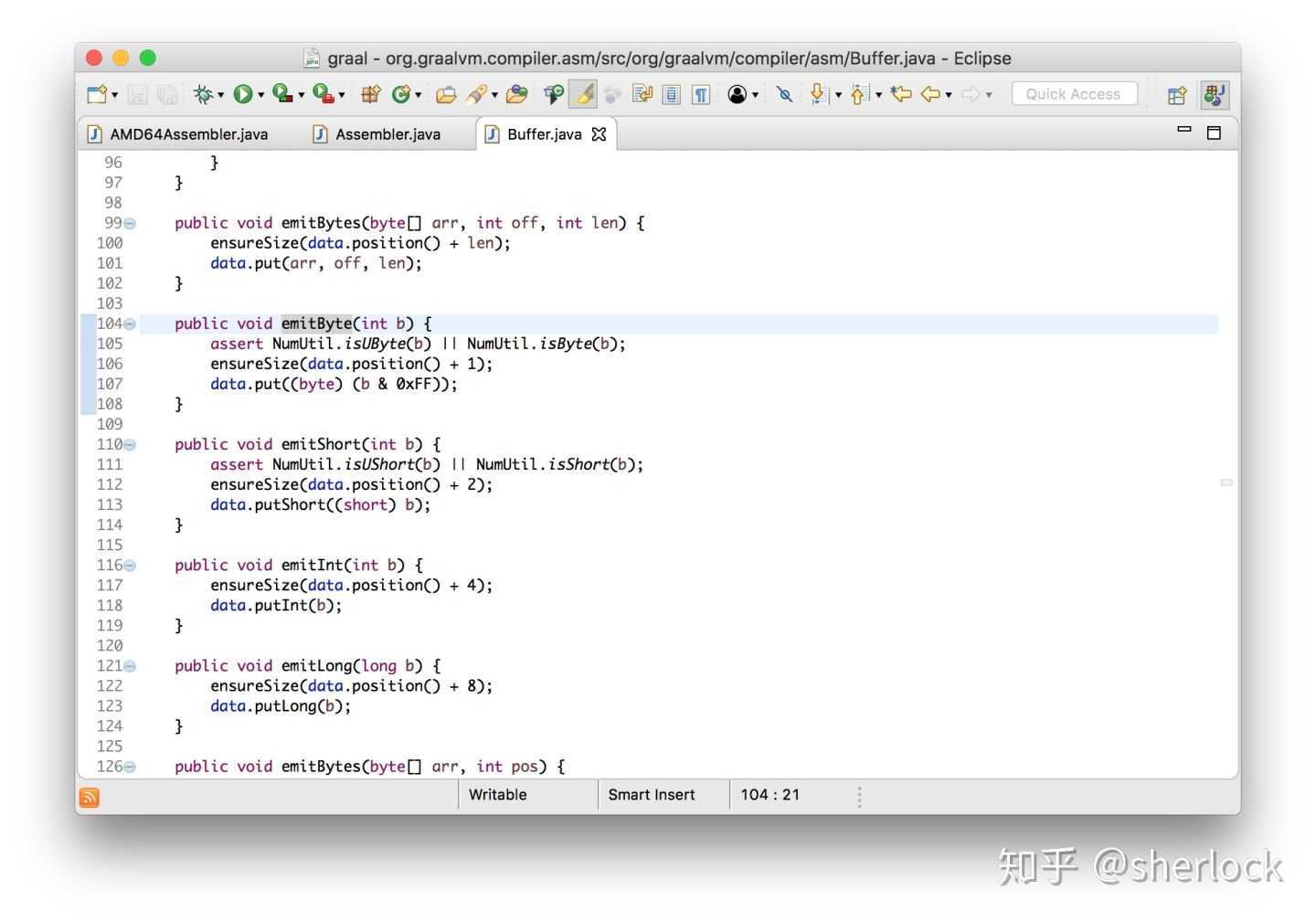
Task: Focus the Quick Access search field
Action: [1074, 94]
